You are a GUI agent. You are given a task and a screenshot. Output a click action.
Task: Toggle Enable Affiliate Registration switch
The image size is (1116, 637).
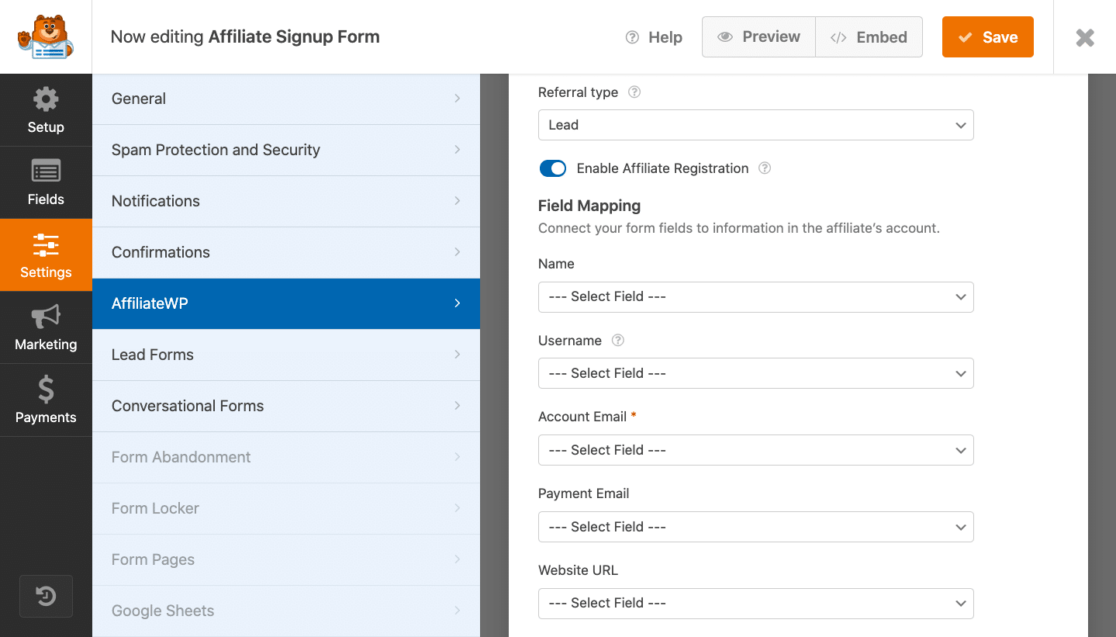(x=552, y=168)
